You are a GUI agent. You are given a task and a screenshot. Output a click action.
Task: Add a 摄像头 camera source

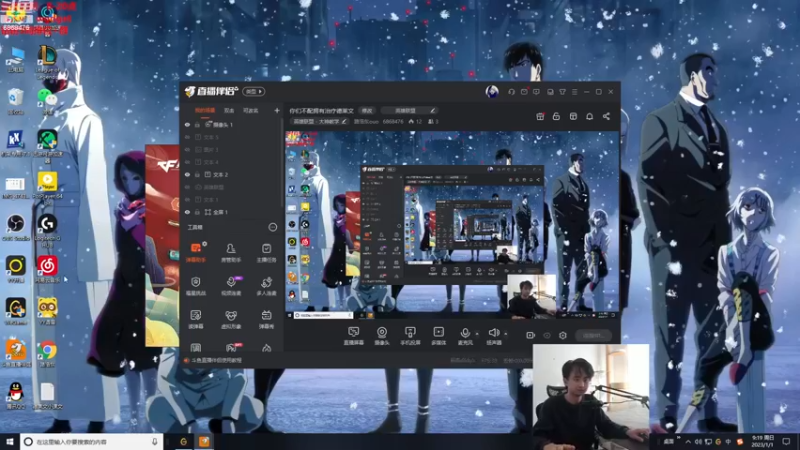point(382,336)
